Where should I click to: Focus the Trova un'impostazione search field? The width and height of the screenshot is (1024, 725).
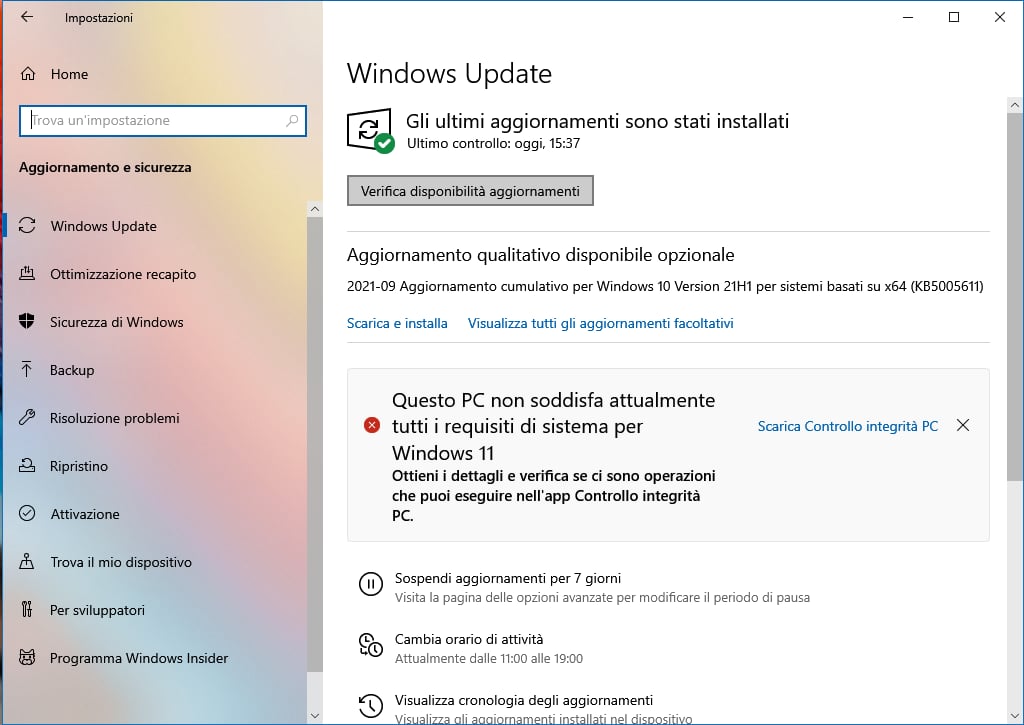tap(163, 121)
